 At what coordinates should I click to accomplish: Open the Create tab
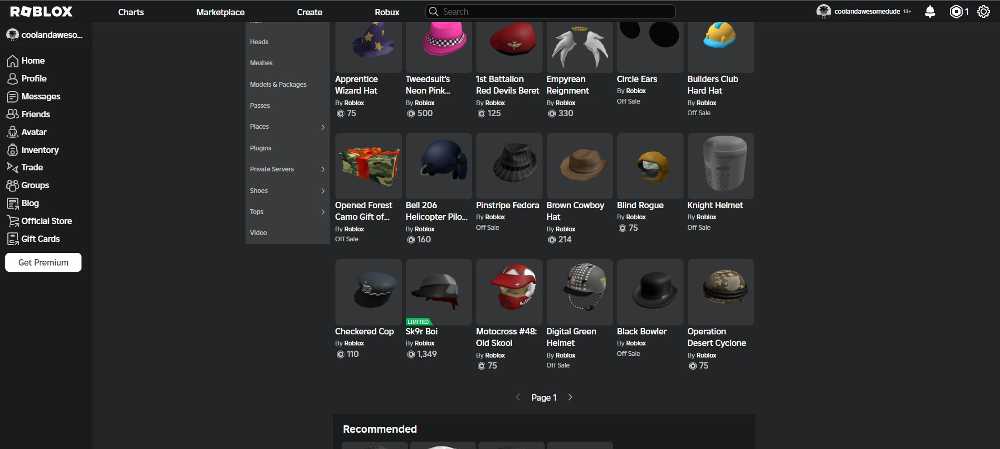click(309, 12)
